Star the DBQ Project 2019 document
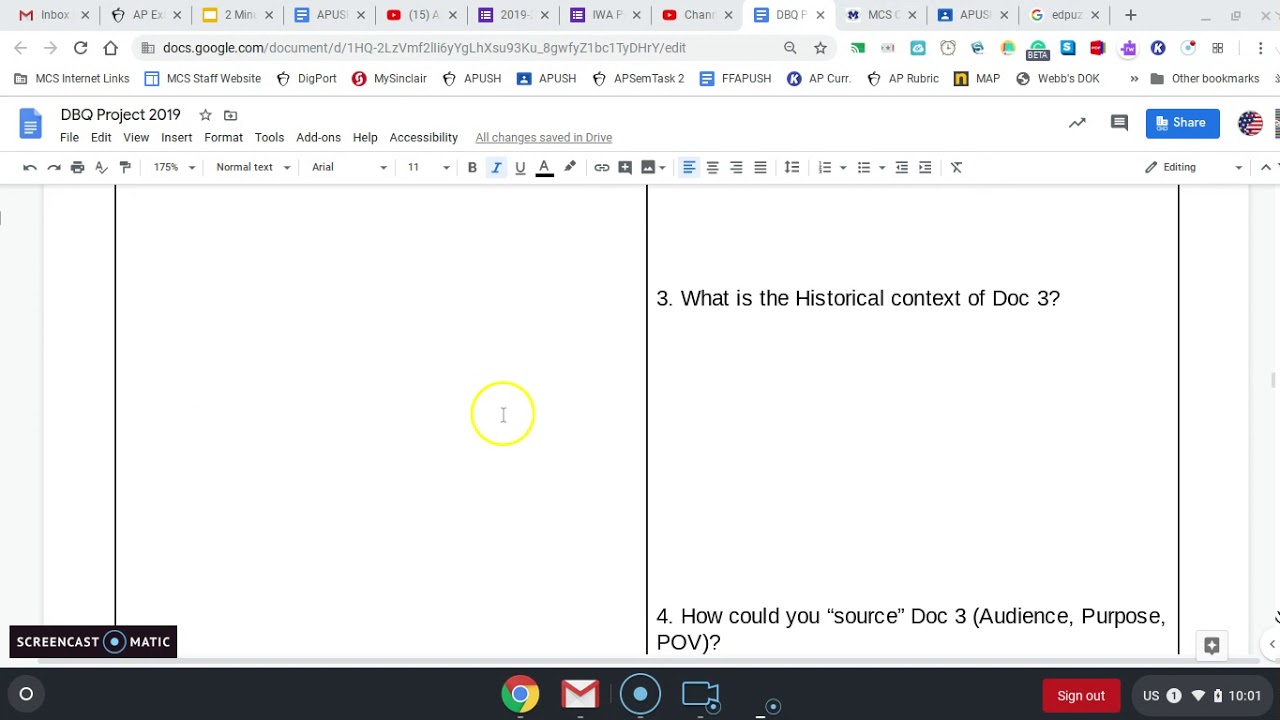The width and height of the screenshot is (1280, 720). pyautogui.click(x=205, y=115)
